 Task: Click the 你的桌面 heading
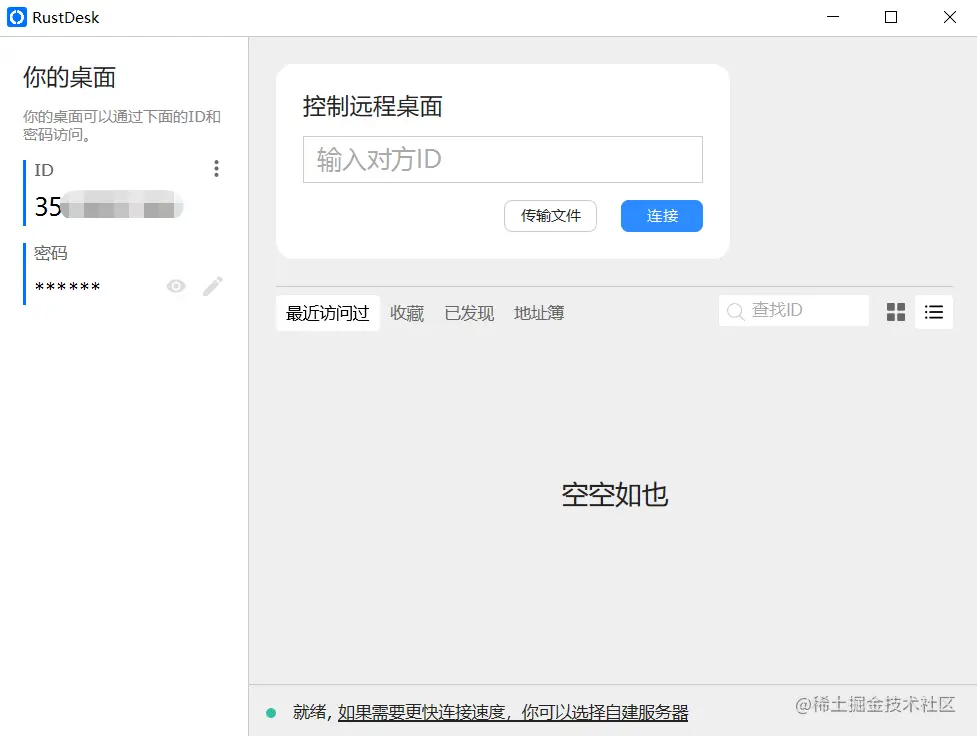[69, 77]
